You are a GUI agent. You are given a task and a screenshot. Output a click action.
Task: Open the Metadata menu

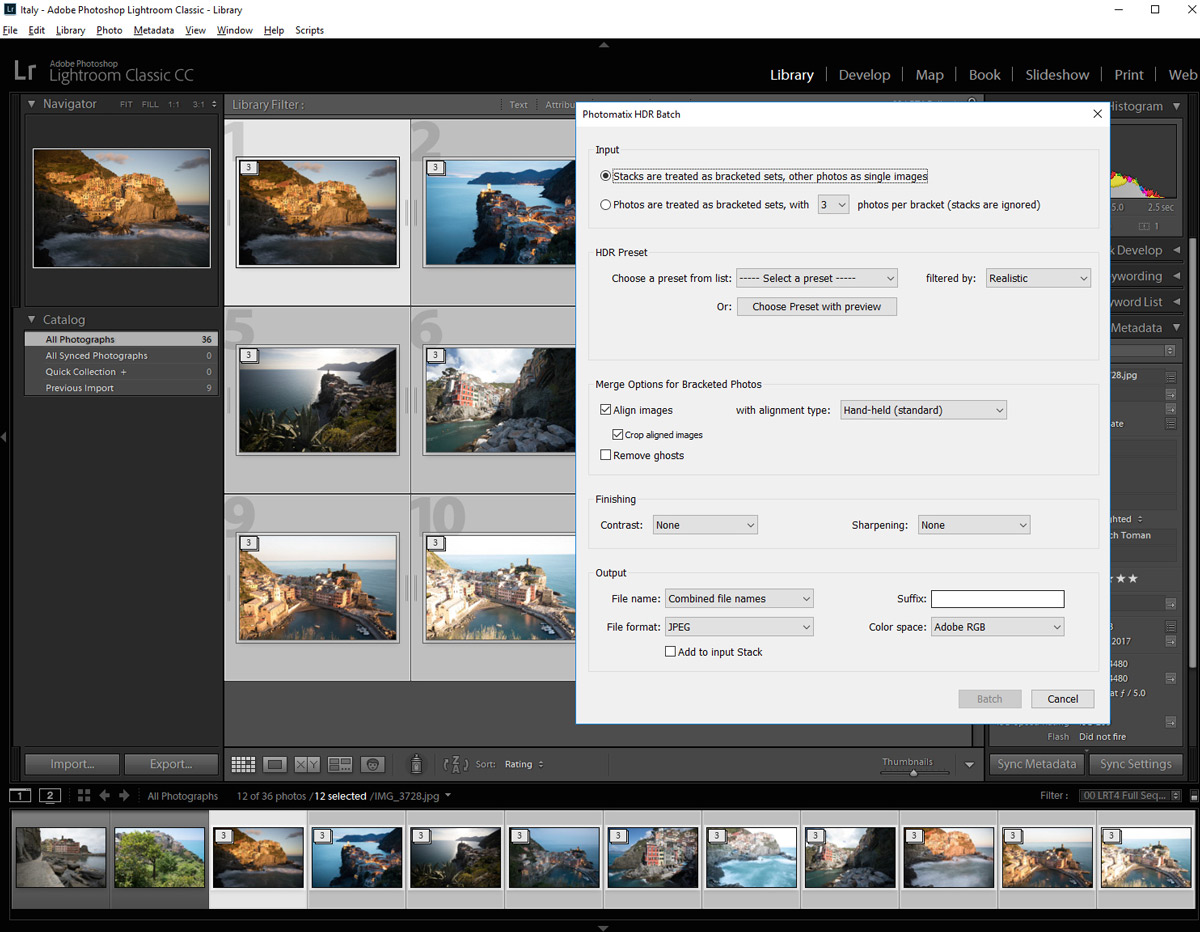[153, 30]
